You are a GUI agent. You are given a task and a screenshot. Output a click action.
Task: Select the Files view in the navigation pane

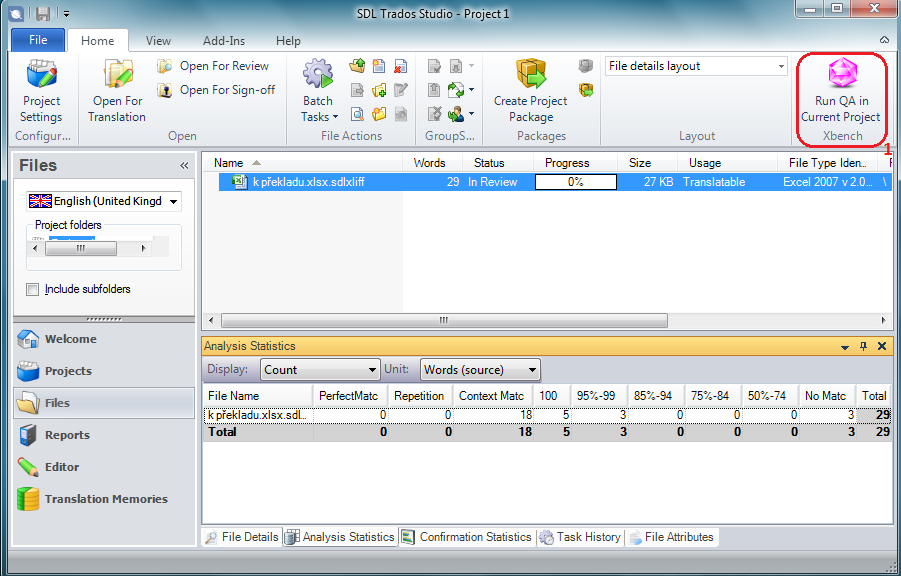[104, 403]
